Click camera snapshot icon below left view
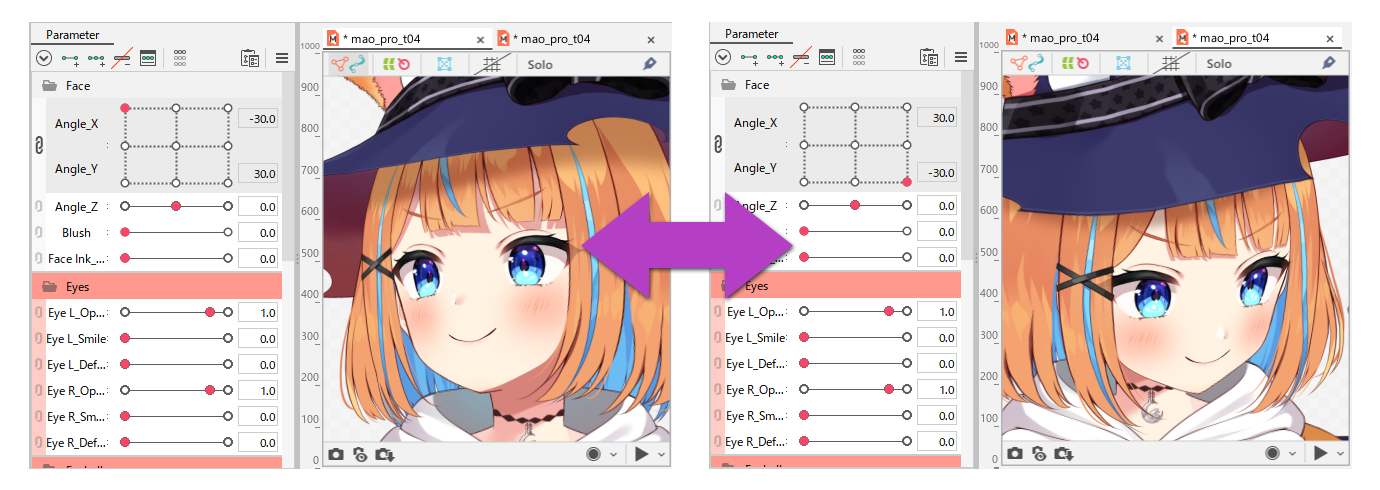This screenshot has height=490, width=1380. click(x=336, y=454)
